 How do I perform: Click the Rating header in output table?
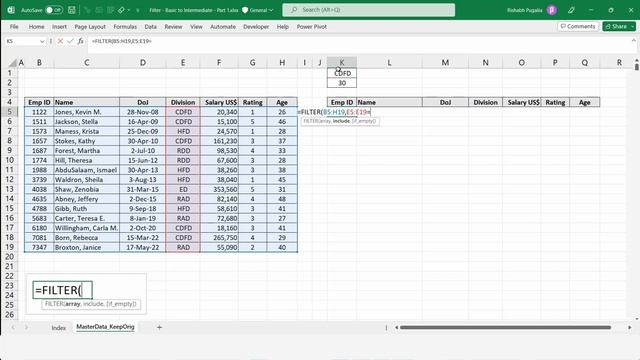pyautogui.click(x=555, y=102)
